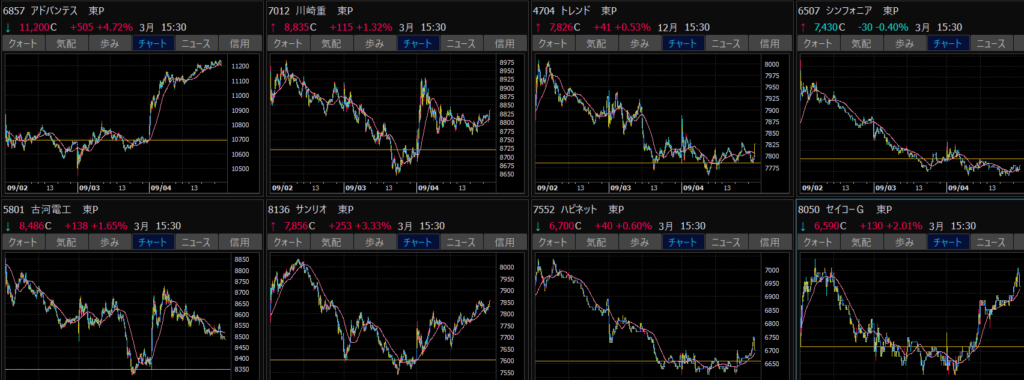Open 歩み tab in 6507 シンフォニア panel

tap(906, 44)
